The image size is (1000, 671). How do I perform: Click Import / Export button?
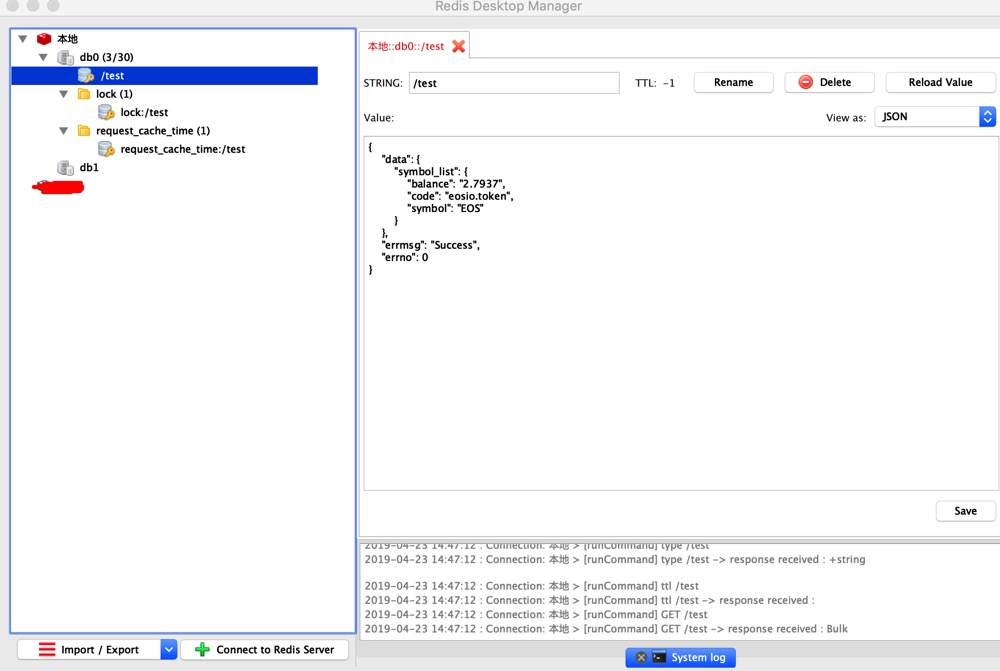pos(89,649)
